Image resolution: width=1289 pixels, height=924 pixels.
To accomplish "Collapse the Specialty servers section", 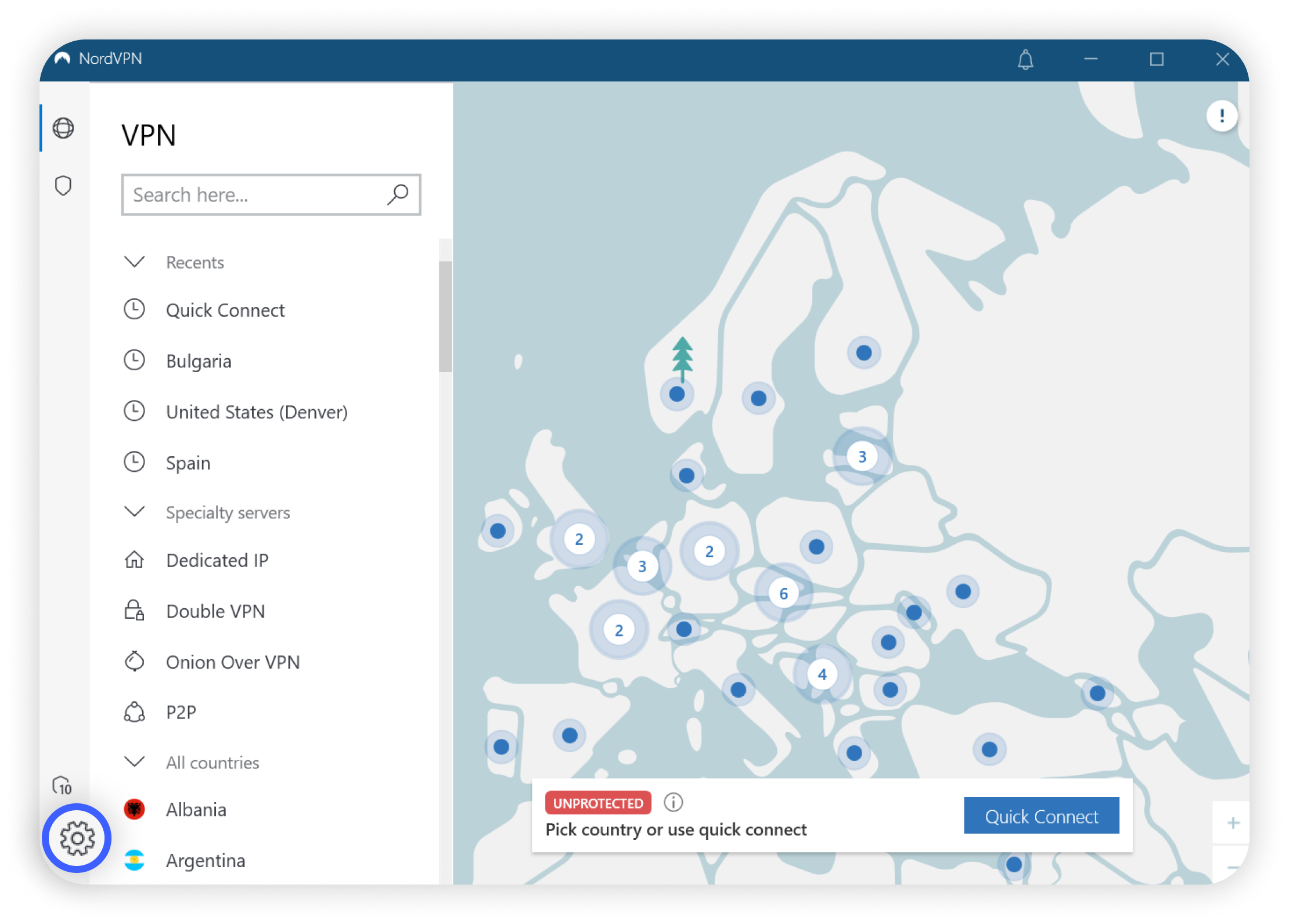I will pyautogui.click(x=135, y=512).
